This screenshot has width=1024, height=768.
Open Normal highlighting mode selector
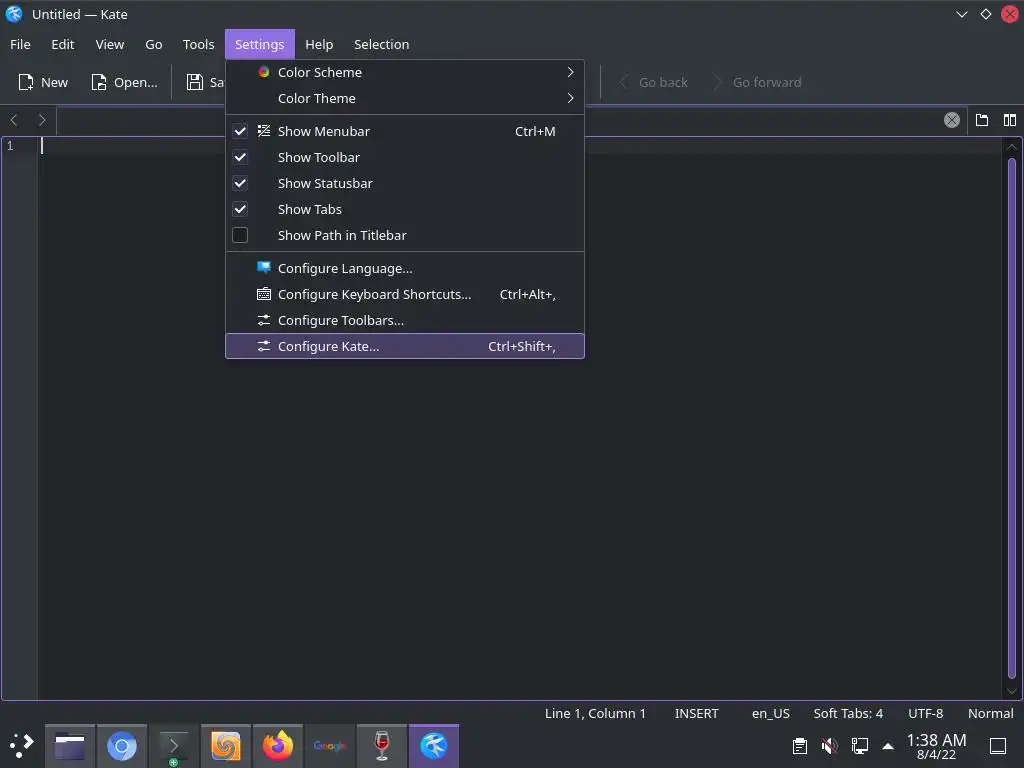pyautogui.click(x=991, y=714)
